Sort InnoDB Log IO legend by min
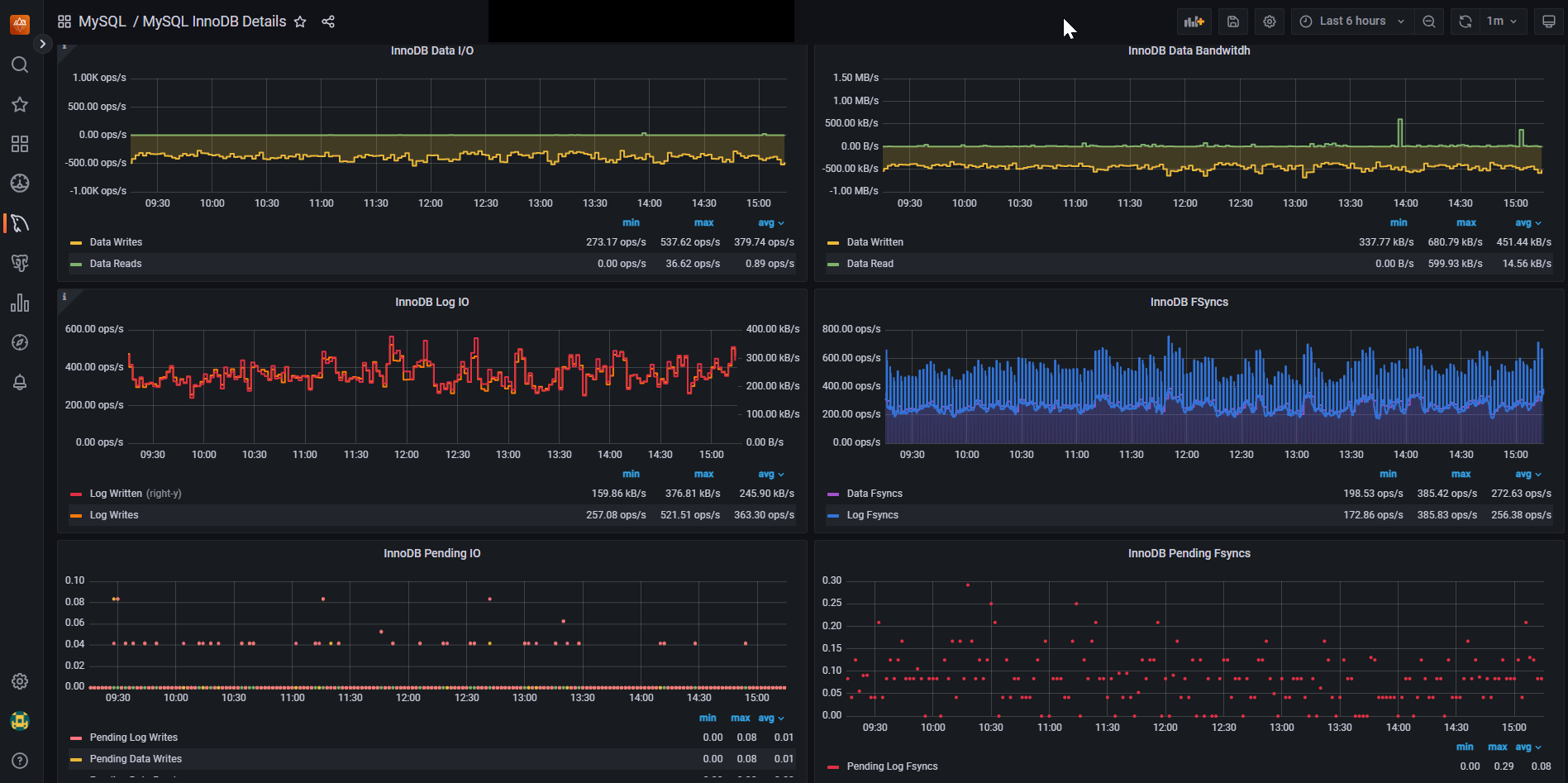Viewport: 1568px width, 783px height. (x=631, y=474)
